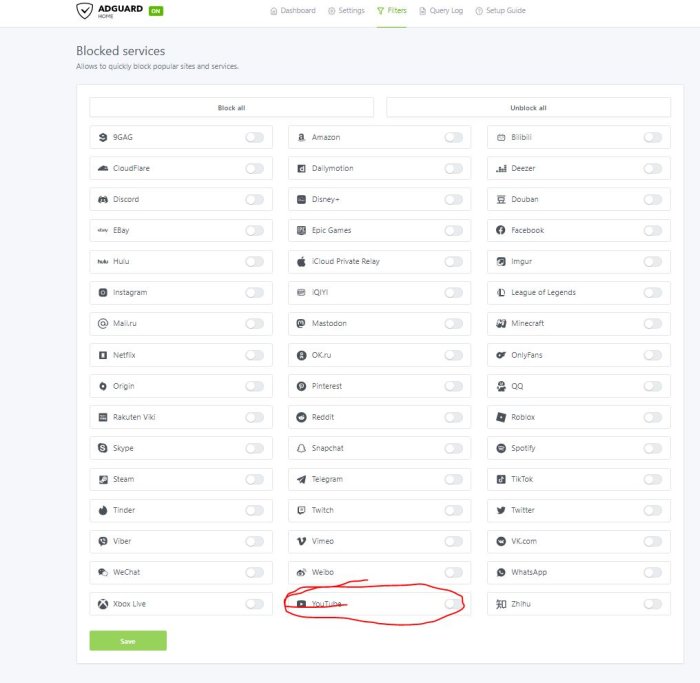Click the 9GAG service icon
This screenshot has width=700, height=683.
pos(103,137)
